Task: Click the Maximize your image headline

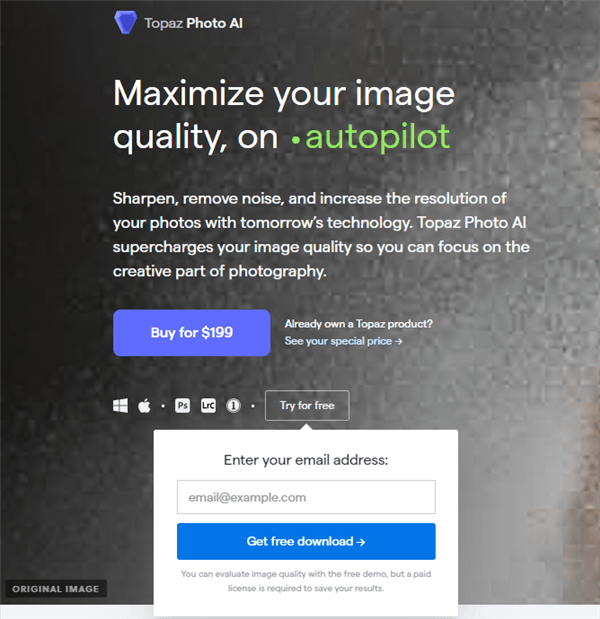Action: pos(284,94)
